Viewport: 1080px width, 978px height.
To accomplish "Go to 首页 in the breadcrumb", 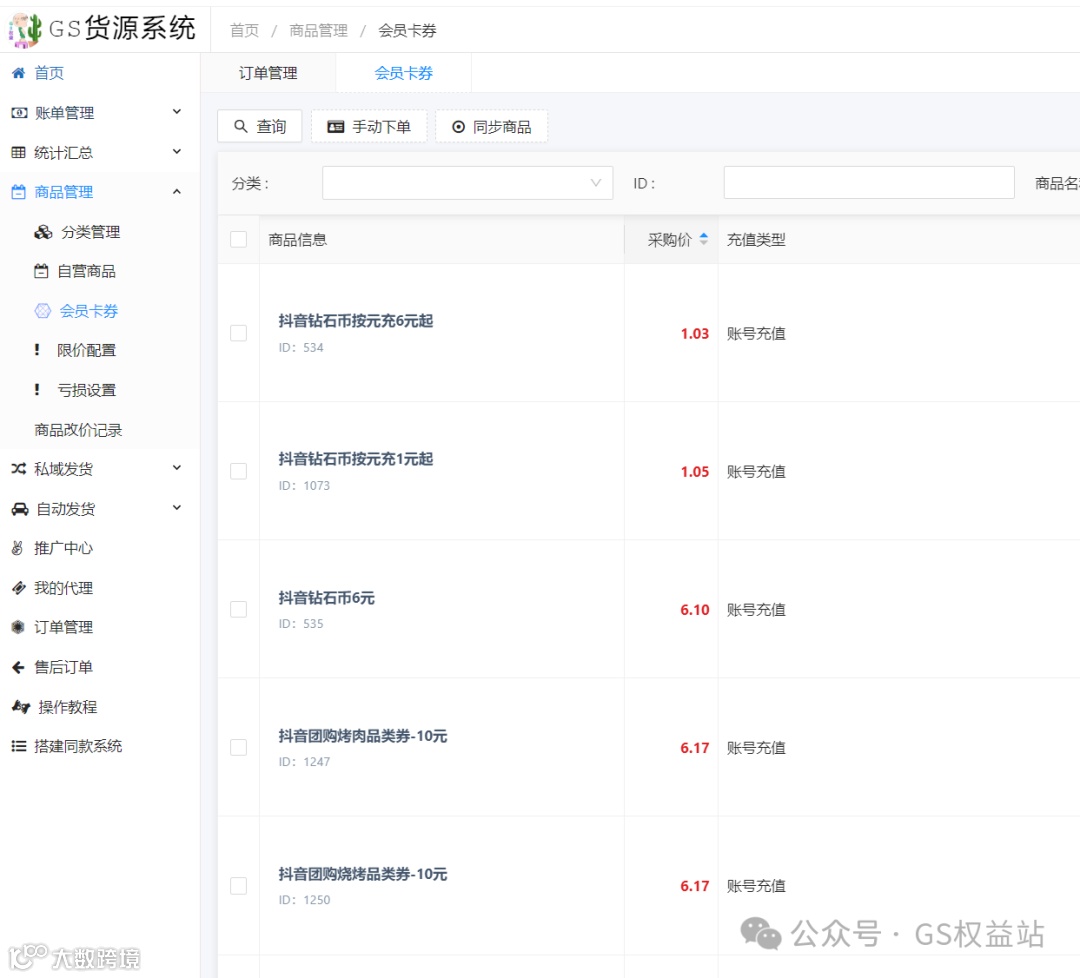I will click(x=245, y=30).
